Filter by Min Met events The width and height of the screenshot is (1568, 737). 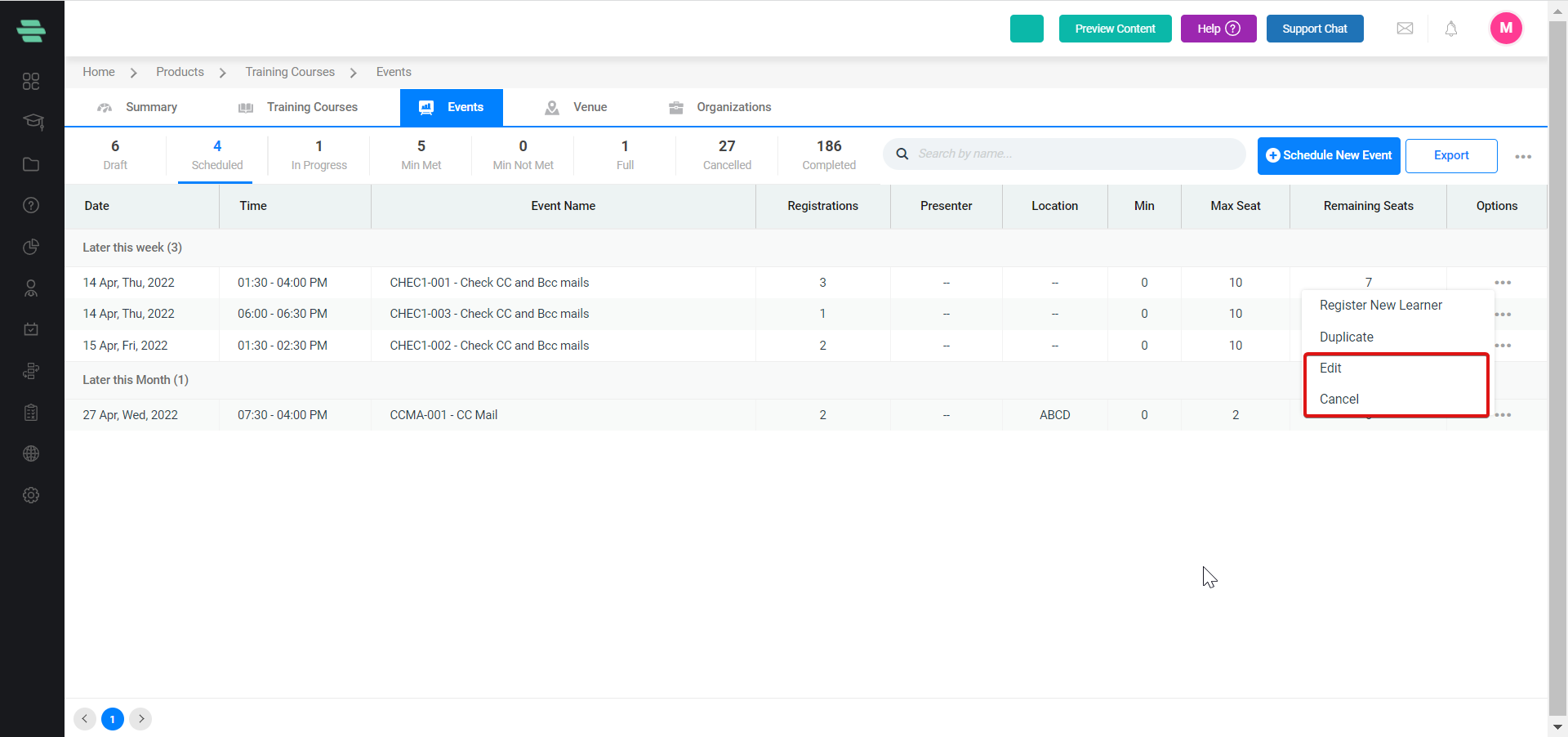pyautogui.click(x=421, y=155)
